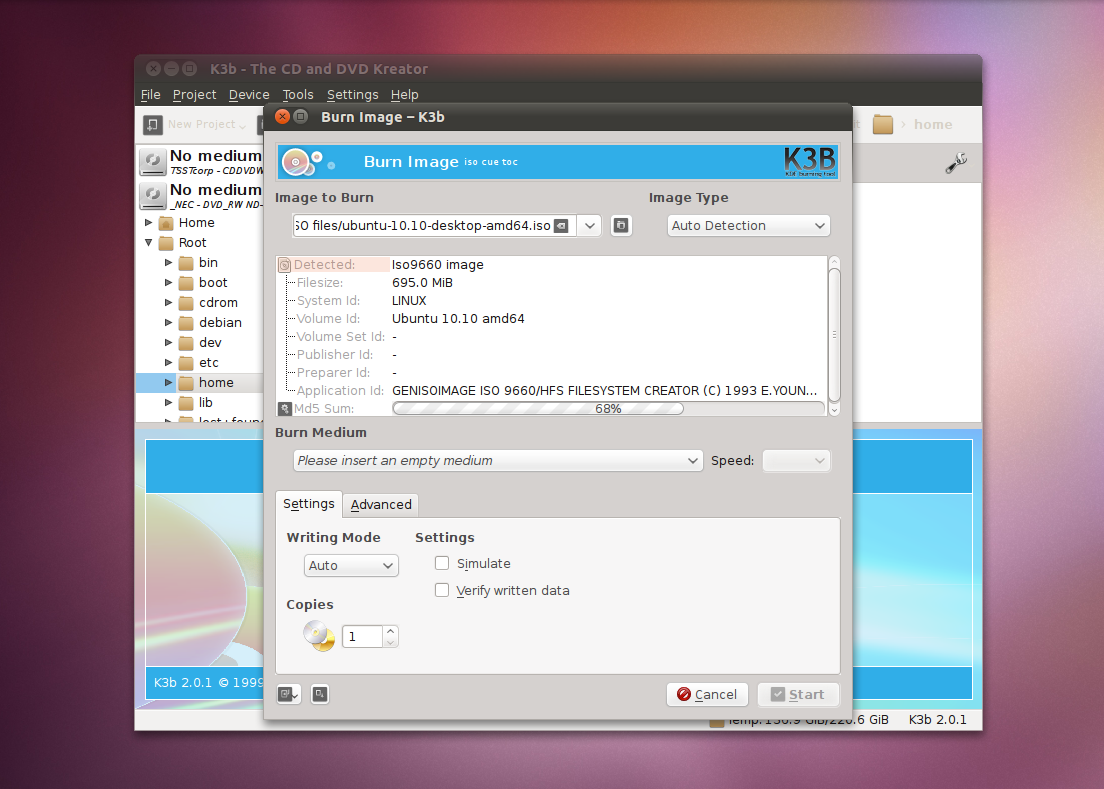This screenshot has height=789, width=1104.
Task: Open the Image to Burn path history dropdown
Action: [x=590, y=226]
